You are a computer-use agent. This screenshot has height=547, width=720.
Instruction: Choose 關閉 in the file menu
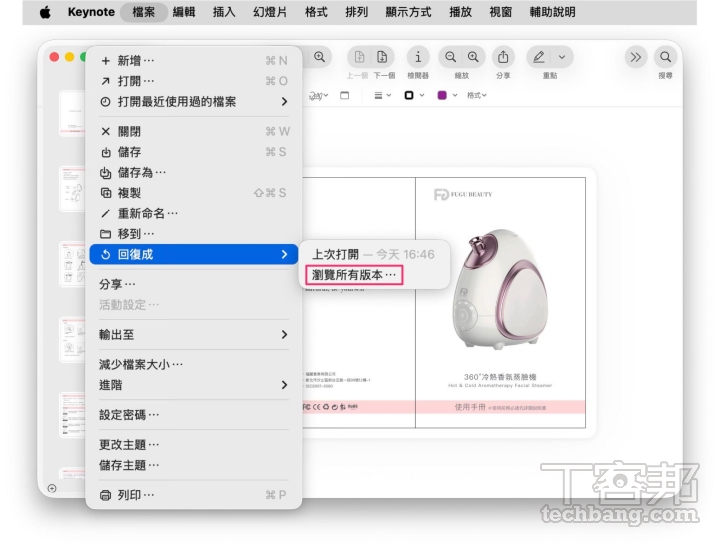tap(193, 132)
